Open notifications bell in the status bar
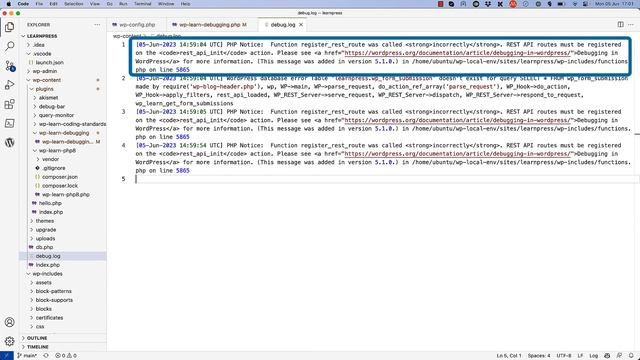Screen dimensions: 640x360 631,356
